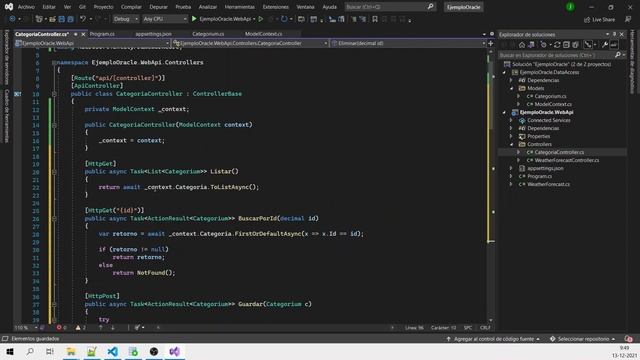
Task: Open the Herramientas menu
Action: click(x=240, y=7)
